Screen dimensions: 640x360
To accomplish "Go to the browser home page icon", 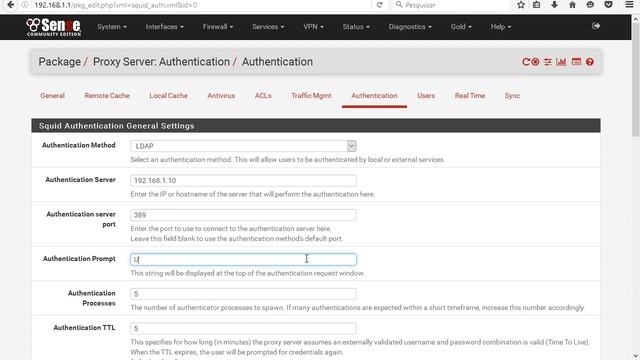I will [572, 5].
